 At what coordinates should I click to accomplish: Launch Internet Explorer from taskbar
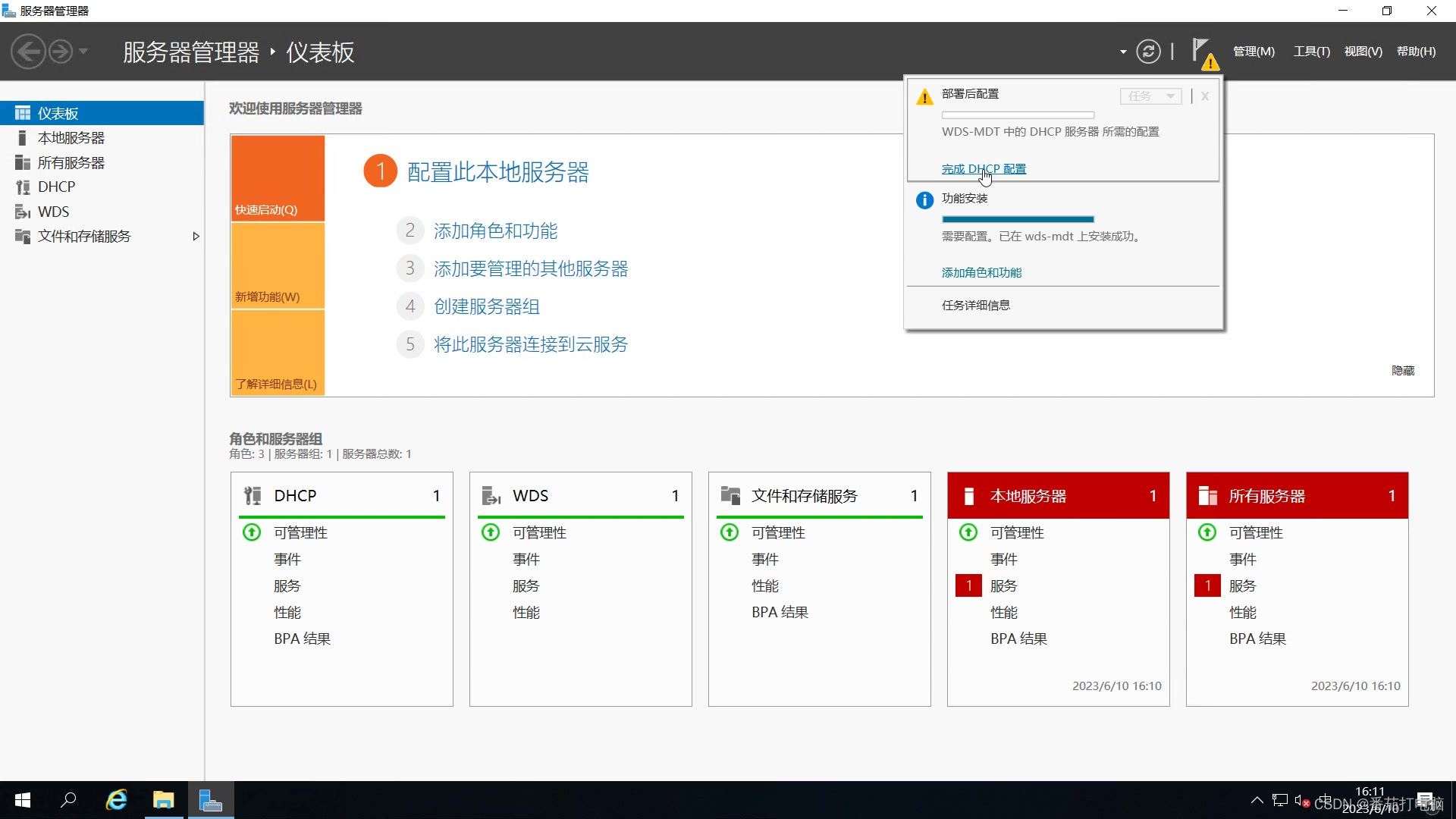(116, 800)
